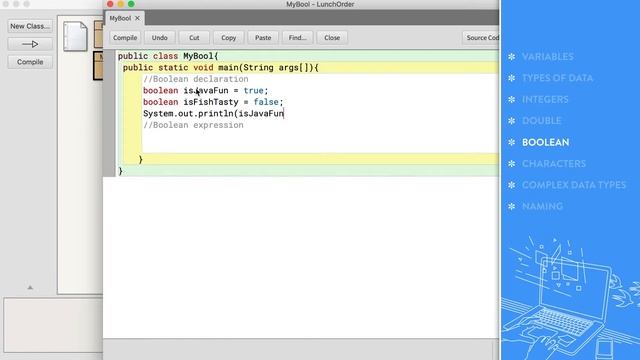Click the green maximize button of MyBool window

click(131, 4)
